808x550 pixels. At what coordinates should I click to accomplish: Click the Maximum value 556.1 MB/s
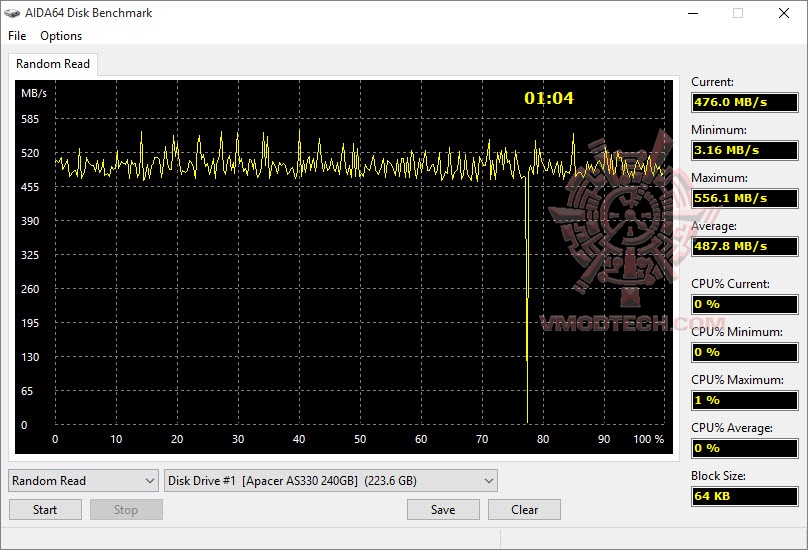745,198
